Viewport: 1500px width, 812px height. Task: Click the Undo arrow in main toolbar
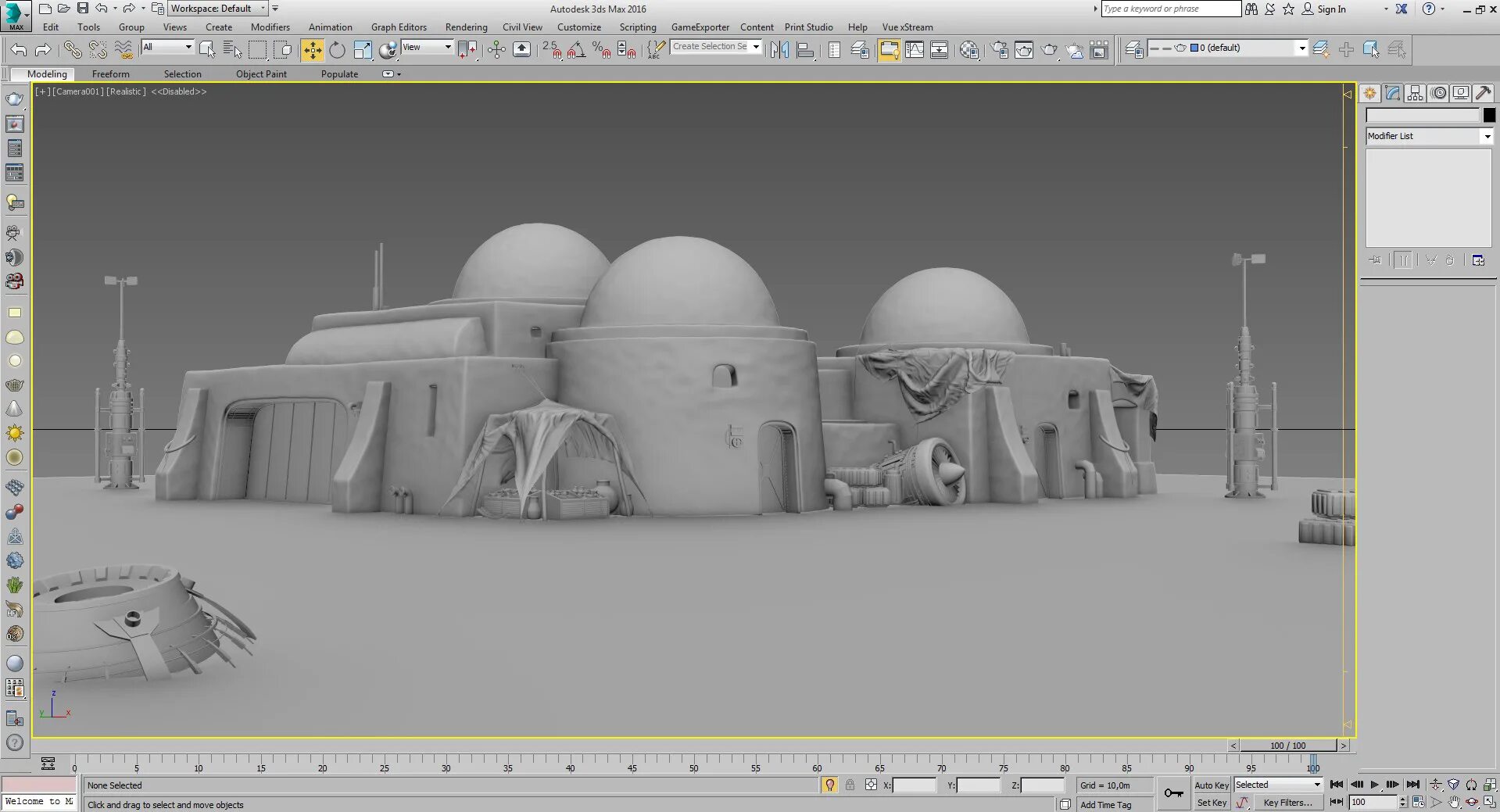click(19, 50)
